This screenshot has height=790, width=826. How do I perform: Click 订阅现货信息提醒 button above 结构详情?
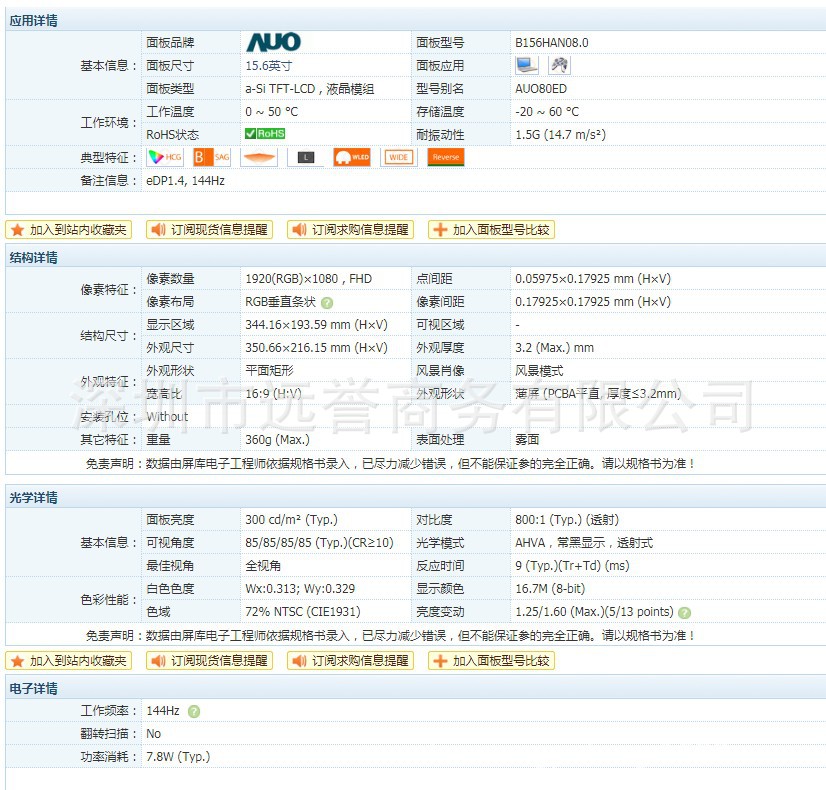pos(210,229)
